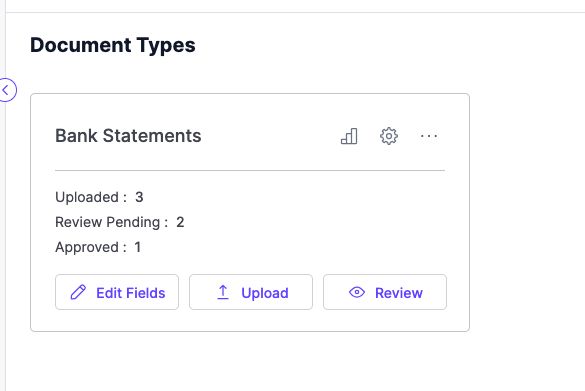The image size is (585, 391).
Task: Click the "Review Pending :" label text
Action: pyautogui.click(x=112, y=222)
